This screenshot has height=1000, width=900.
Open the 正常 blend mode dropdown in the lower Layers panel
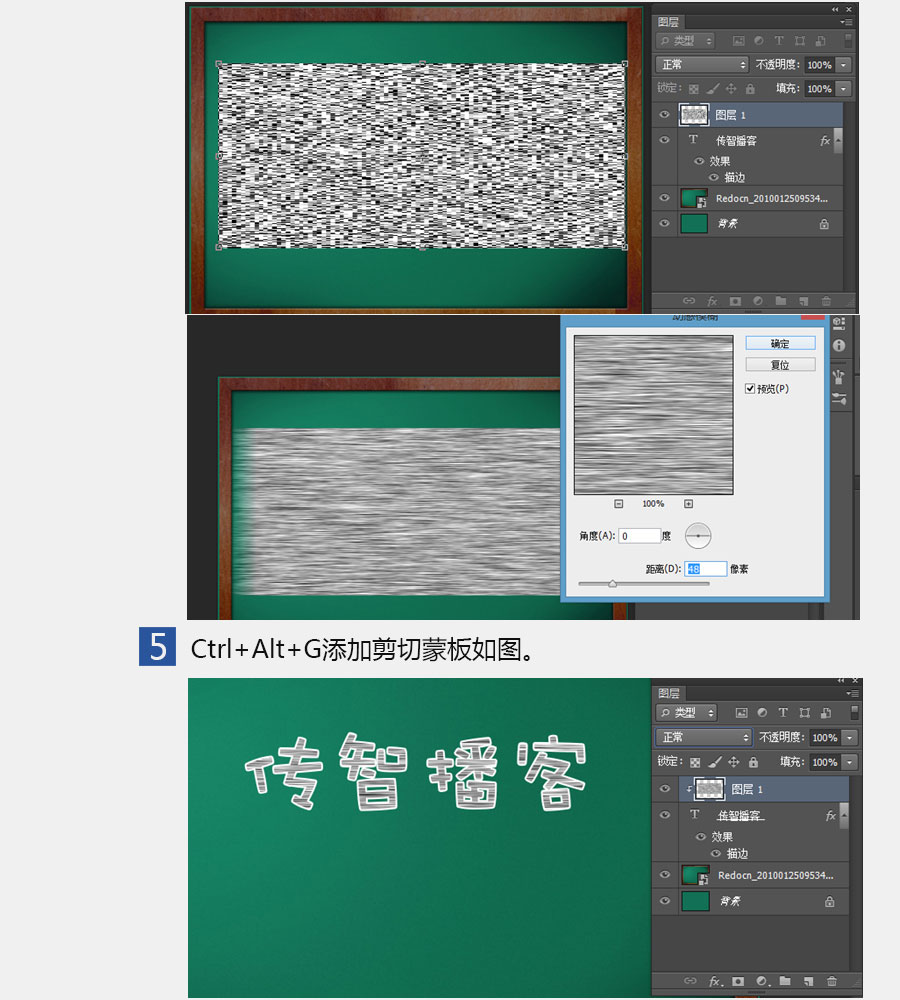(704, 737)
